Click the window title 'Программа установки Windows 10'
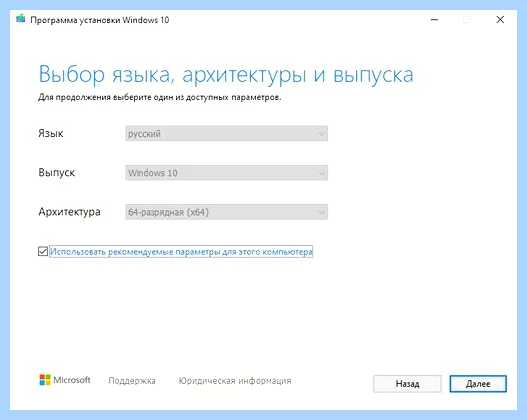 coord(99,20)
